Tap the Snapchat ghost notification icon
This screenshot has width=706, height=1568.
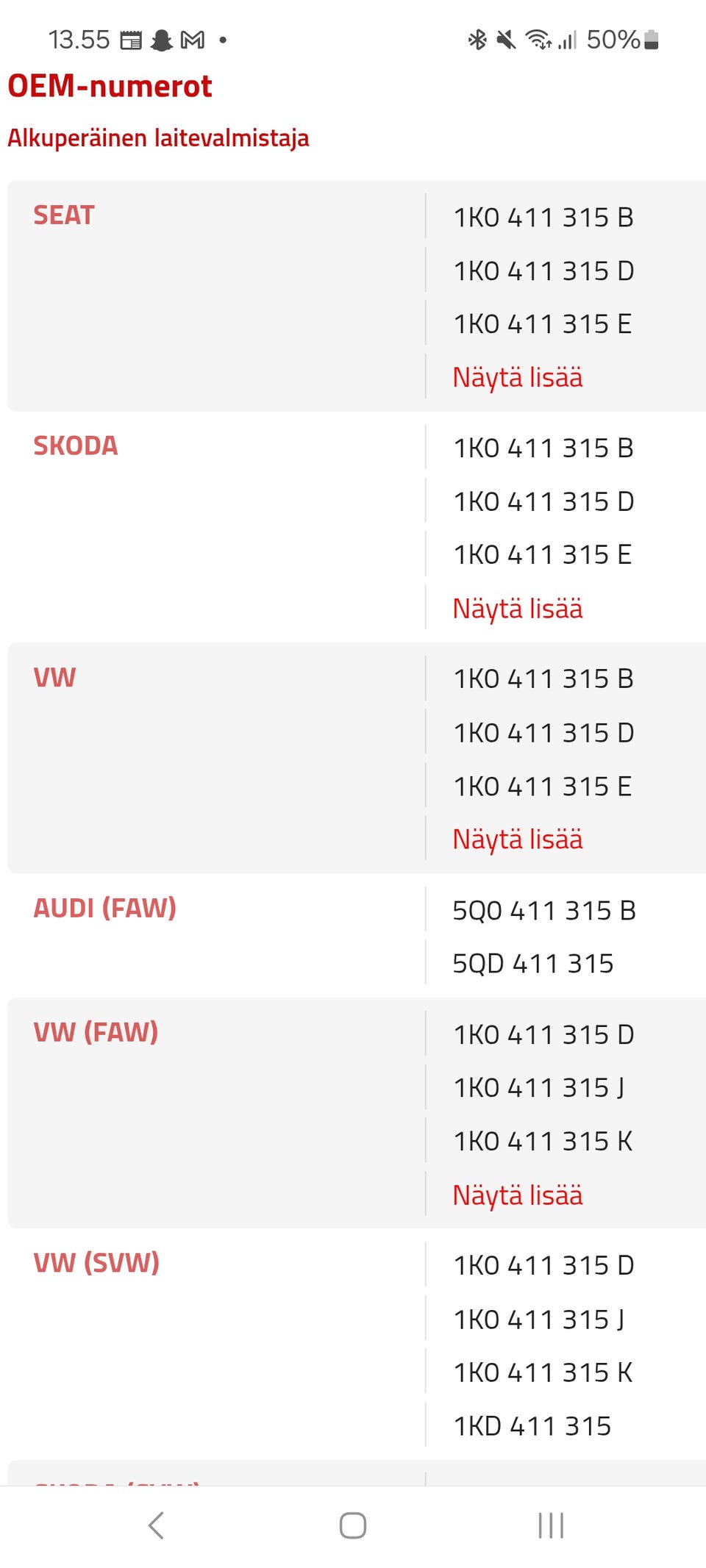tap(161, 40)
